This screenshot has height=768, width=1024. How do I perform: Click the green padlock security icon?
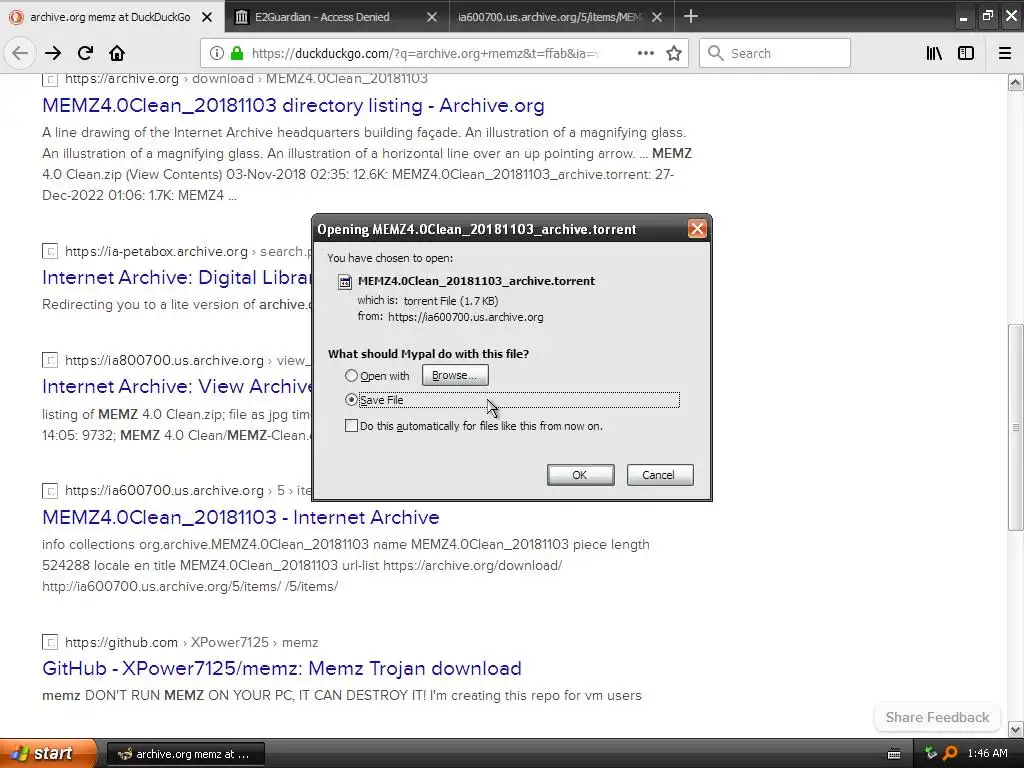pyautogui.click(x=237, y=54)
